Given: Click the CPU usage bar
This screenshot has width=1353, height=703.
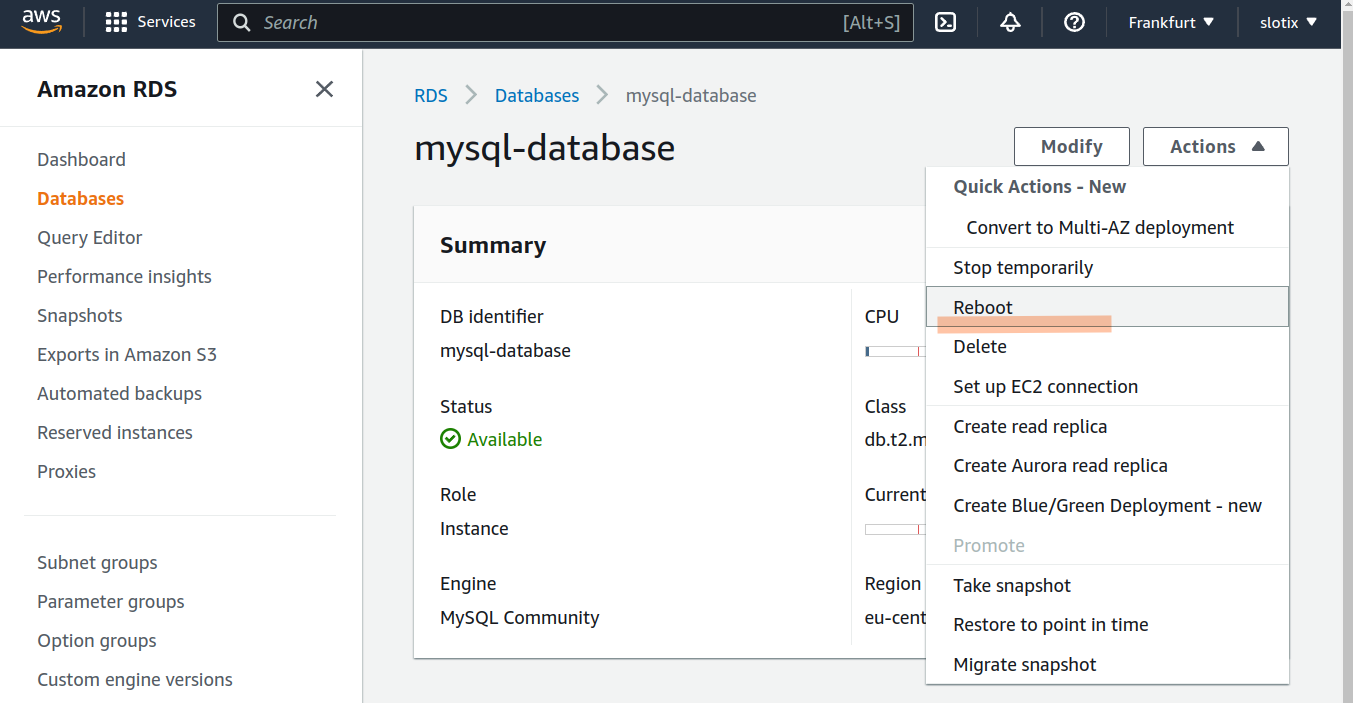Looking at the screenshot, I should (x=895, y=351).
